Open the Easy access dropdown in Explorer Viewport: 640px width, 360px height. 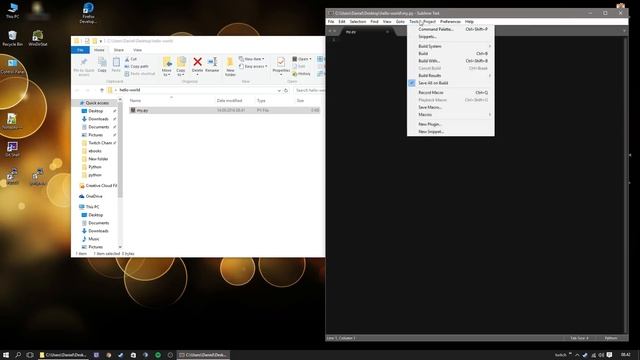tap(253, 66)
